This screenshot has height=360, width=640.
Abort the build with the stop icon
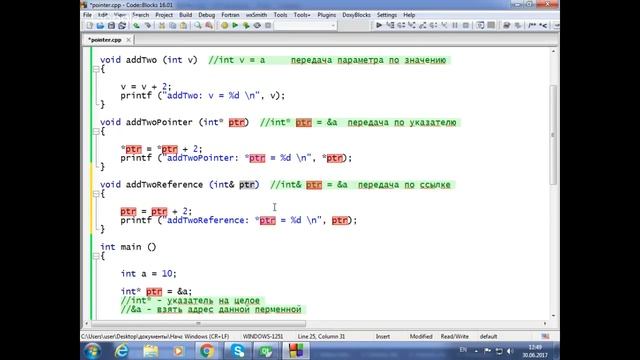coord(268,25)
